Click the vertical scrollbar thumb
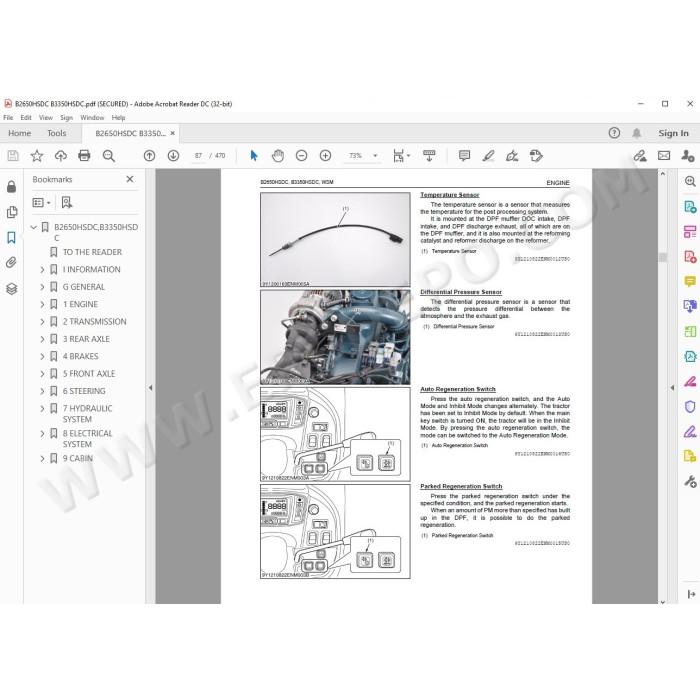The width and height of the screenshot is (700, 700). coord(663,257)
